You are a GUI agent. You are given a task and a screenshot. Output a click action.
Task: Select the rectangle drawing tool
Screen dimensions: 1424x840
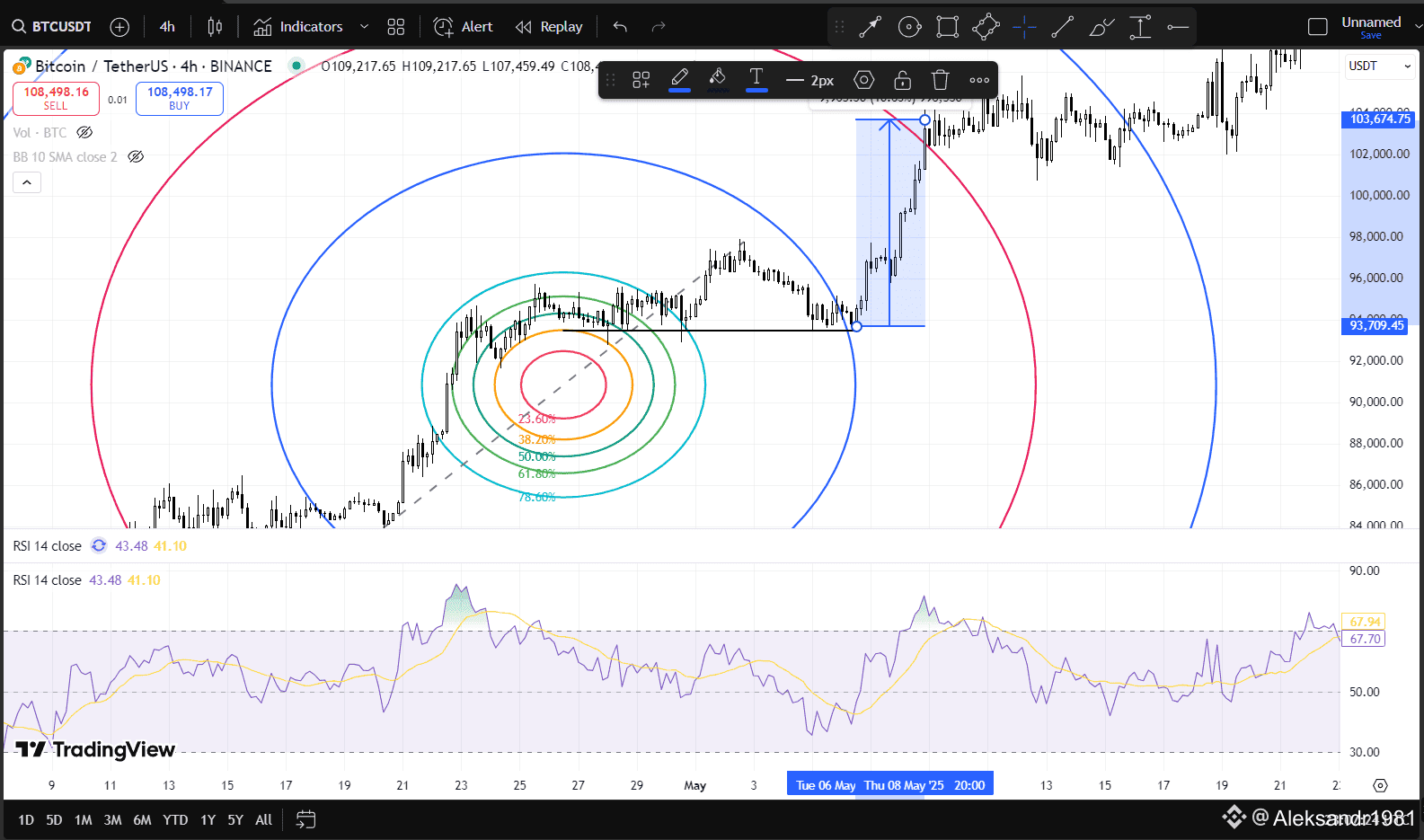(948, 27)
